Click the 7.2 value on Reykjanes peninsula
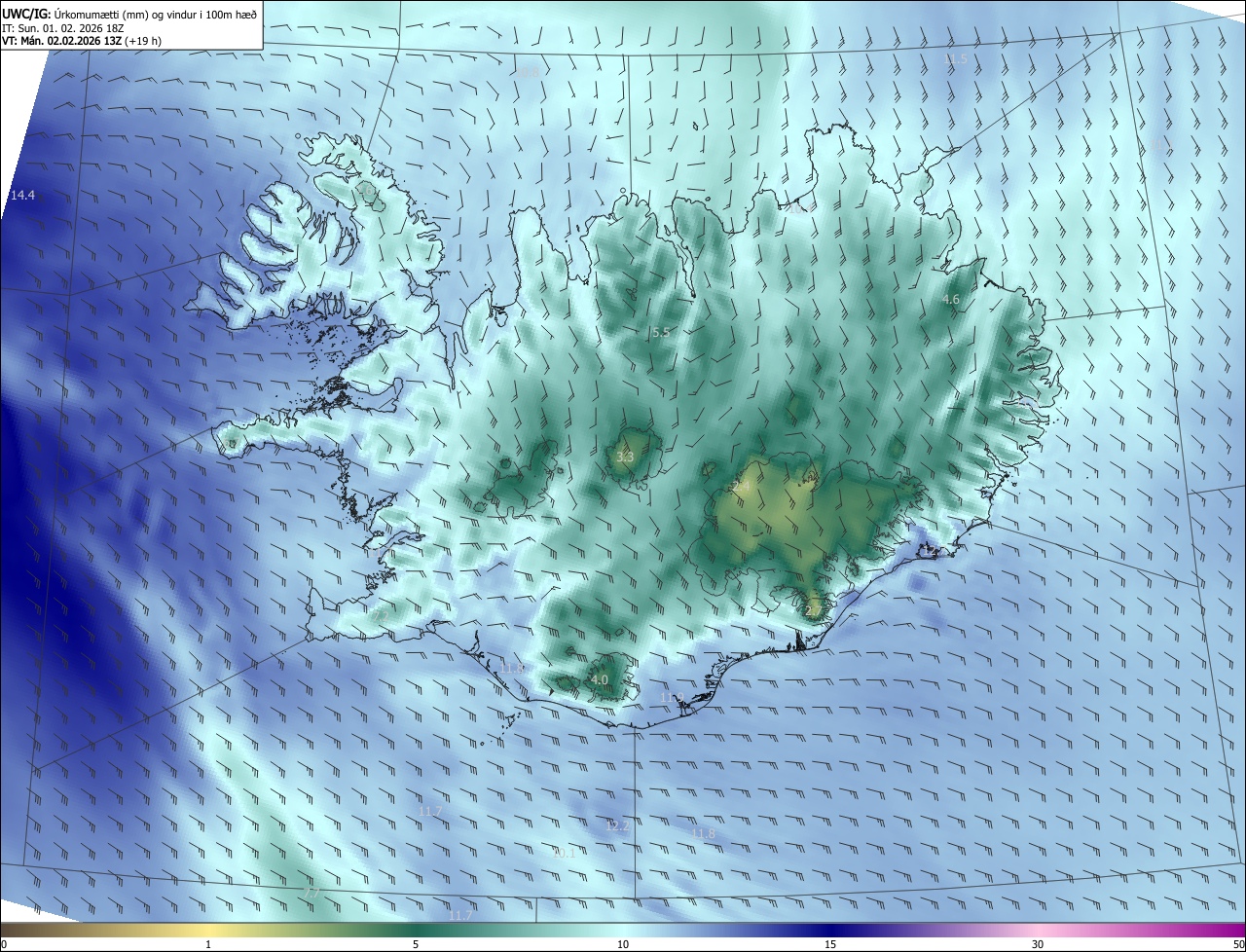Image resolution: width=1246 pixels, height=952 pixels. [x=380, y=614]
